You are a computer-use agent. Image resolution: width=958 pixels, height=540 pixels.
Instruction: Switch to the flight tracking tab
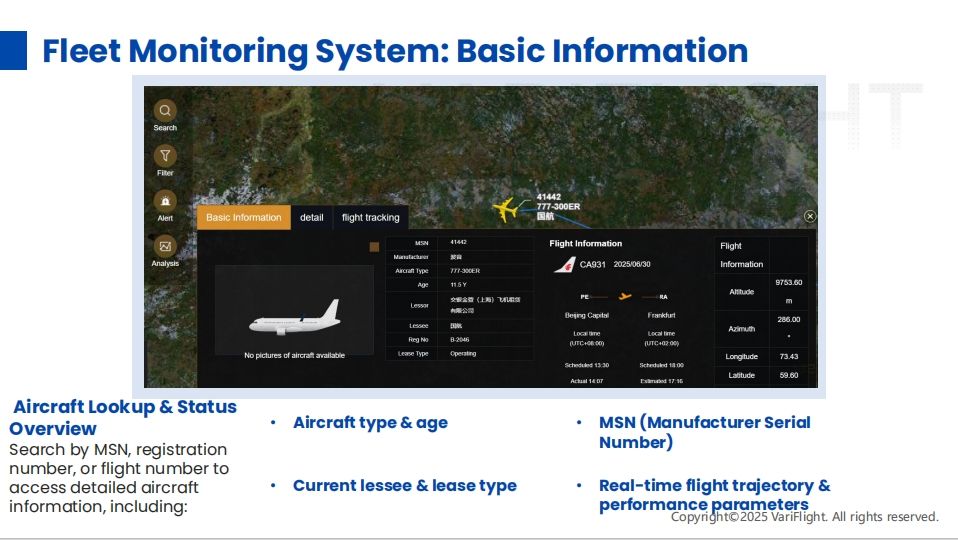click(370, 217)
